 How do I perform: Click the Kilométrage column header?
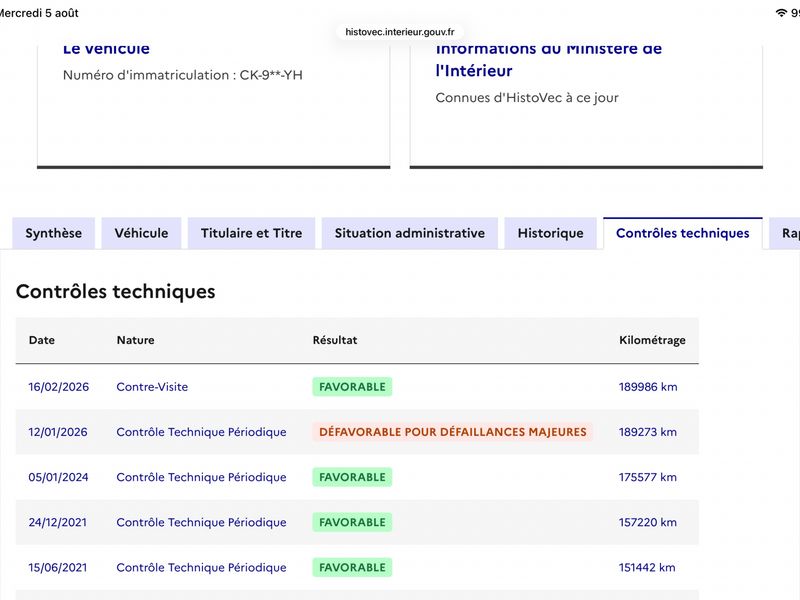652,340
